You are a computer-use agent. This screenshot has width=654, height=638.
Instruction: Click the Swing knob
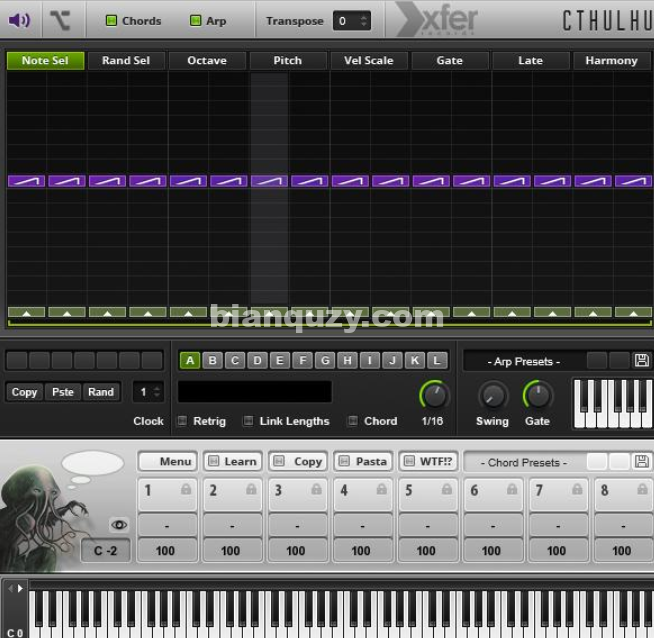[x=493, y=395]
